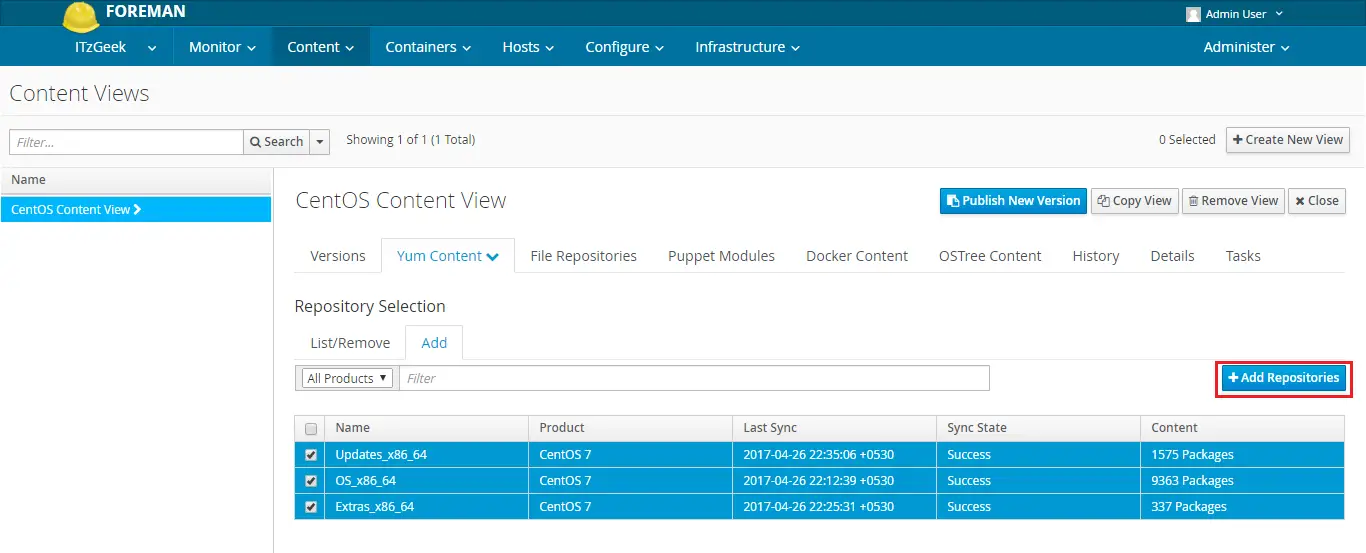Screen dimensions: 1366x553
Task: Open the Containers menu
Action: 428,47
